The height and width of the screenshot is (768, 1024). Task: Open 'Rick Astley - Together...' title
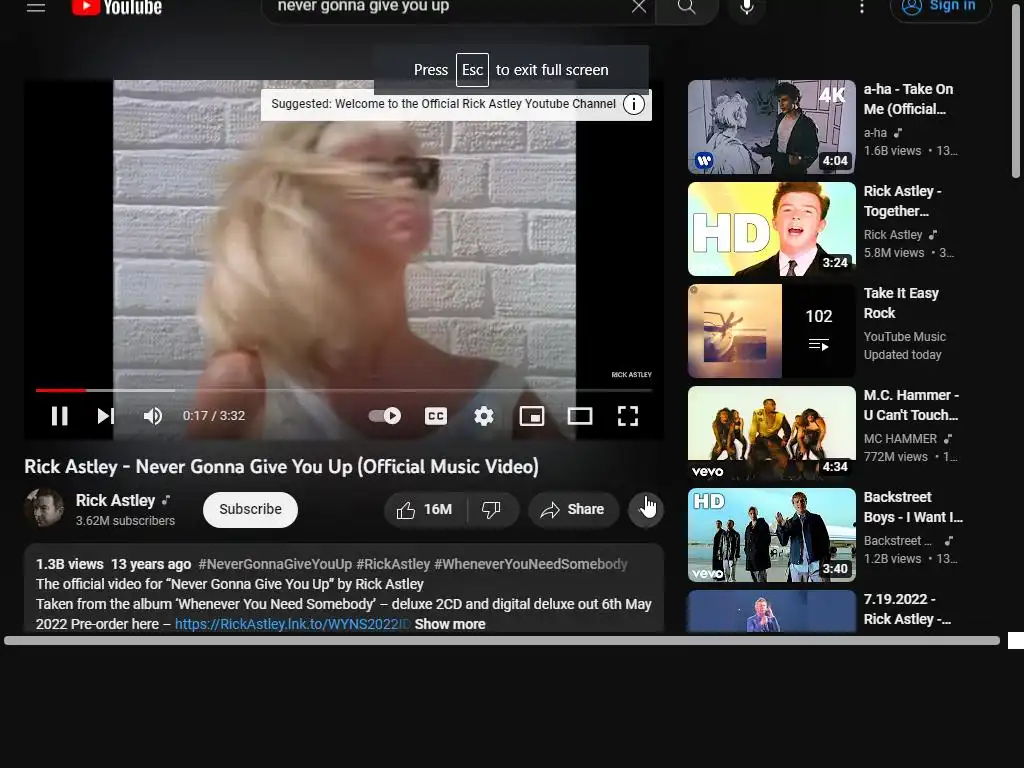click(x=903, y=201)
